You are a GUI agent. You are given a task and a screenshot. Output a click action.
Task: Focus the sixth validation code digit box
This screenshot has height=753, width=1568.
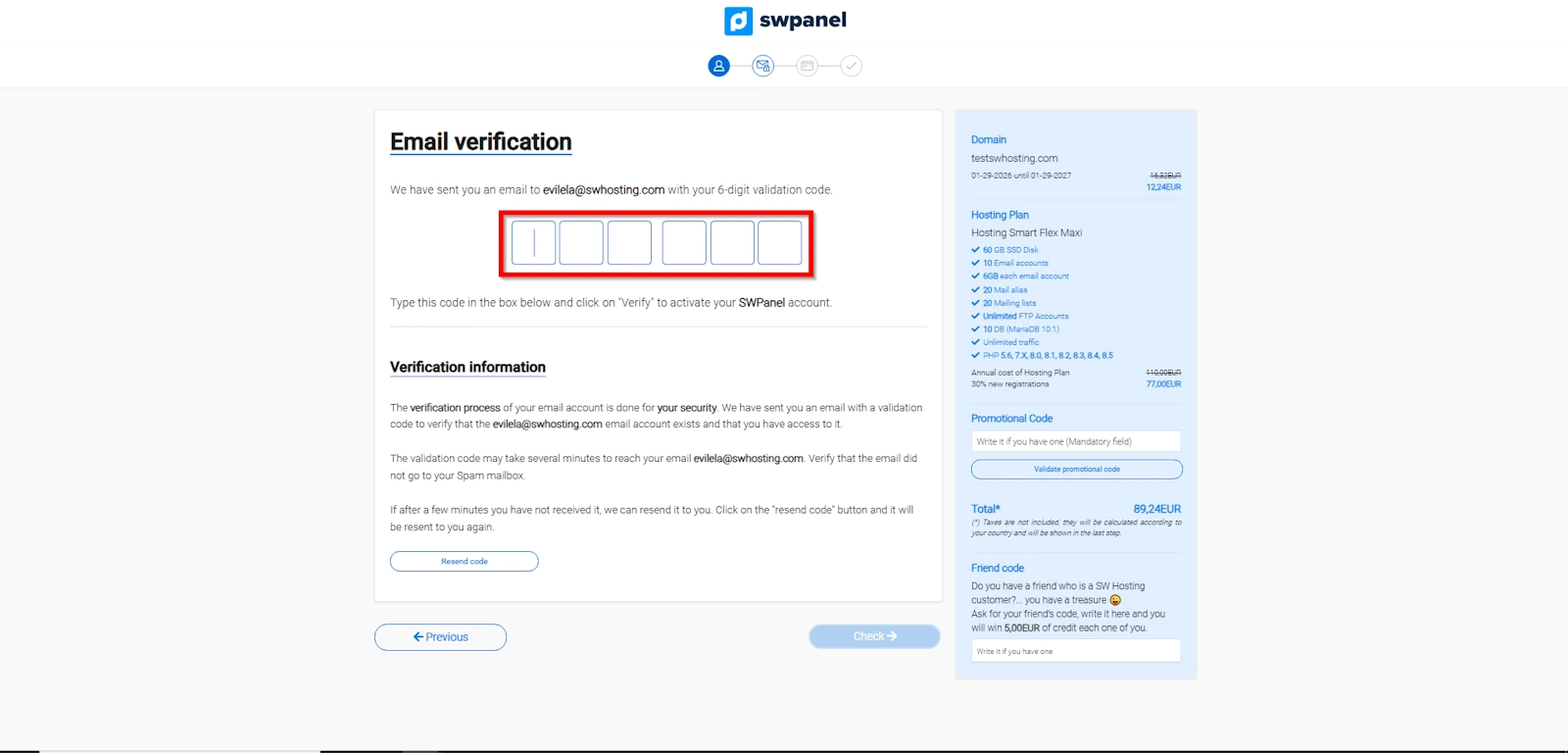click(780, 243)
